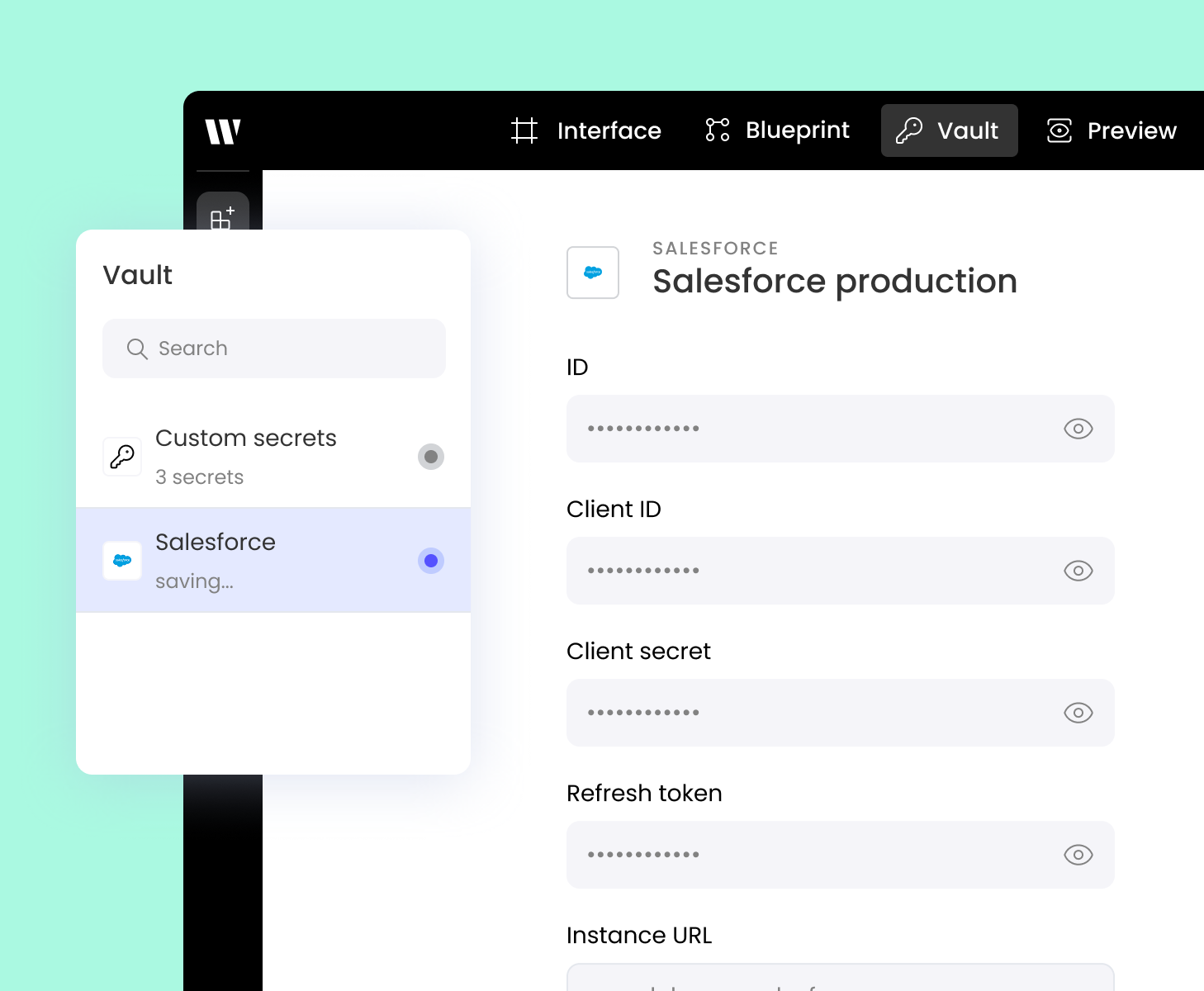
Task: Click the add component sidebar icon
Action: 223,216
